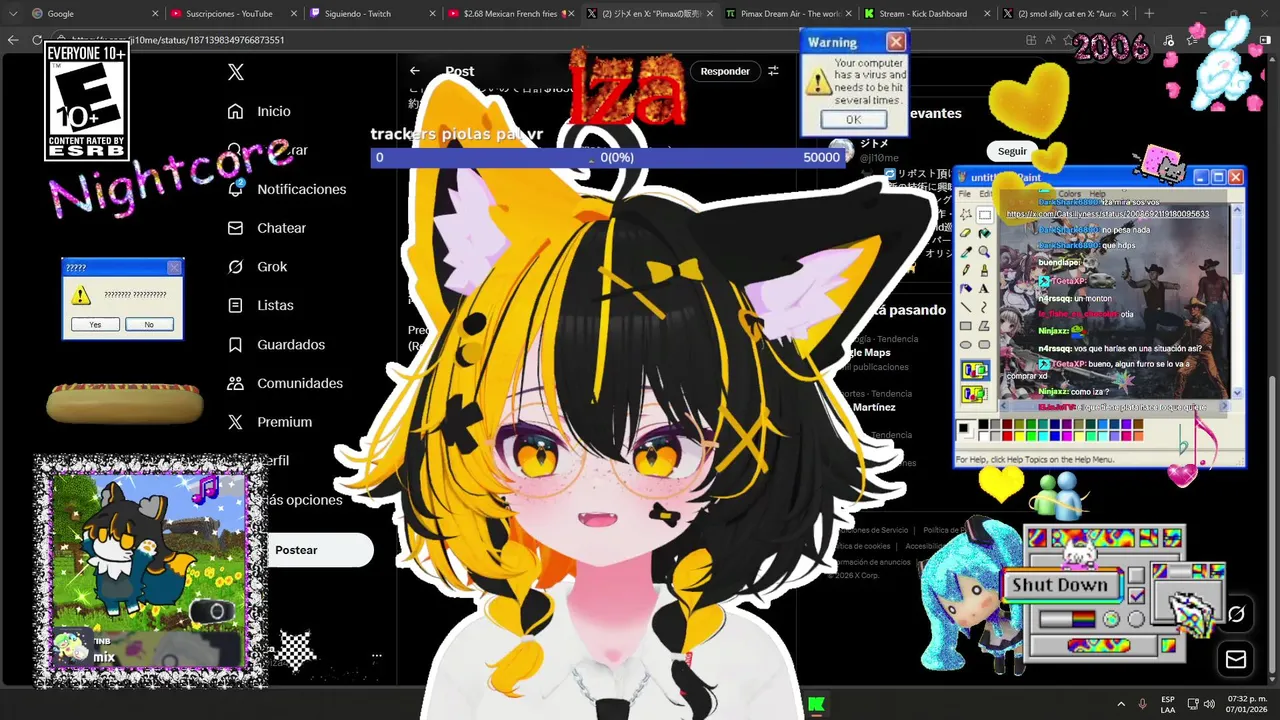Click trackers piolas pal vr goal bar

point(609,157)
